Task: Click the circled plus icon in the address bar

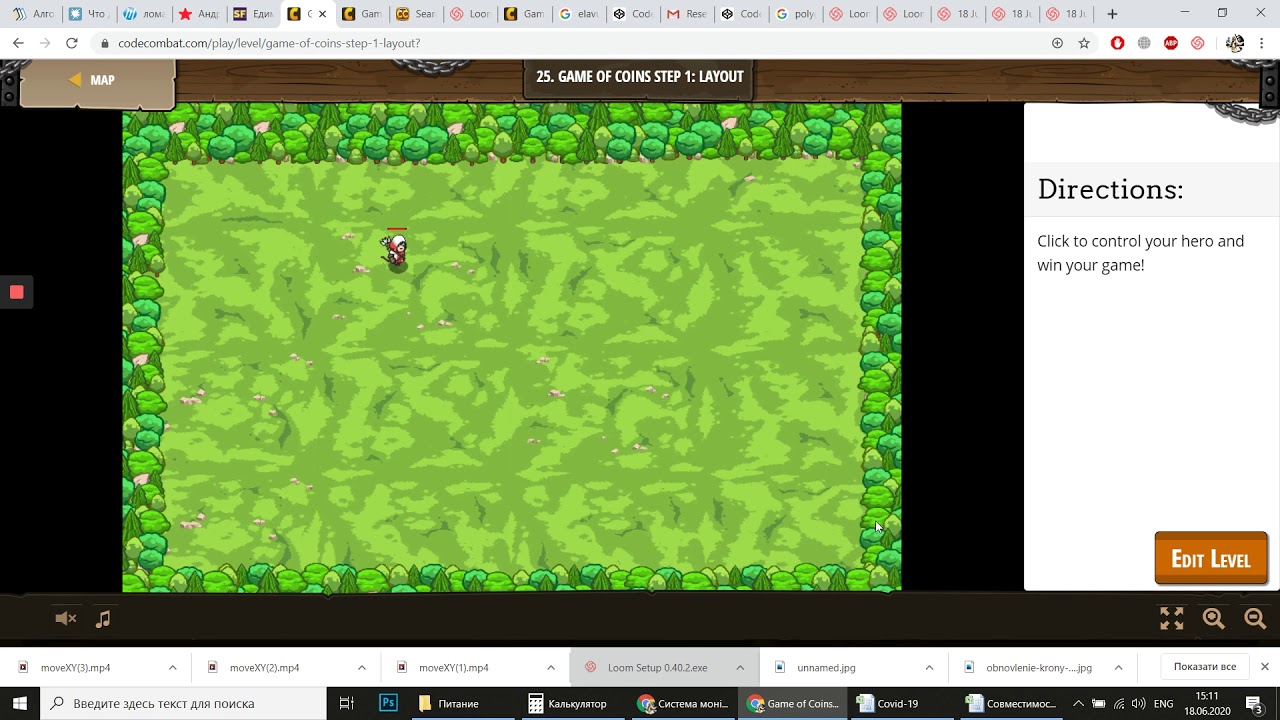Action: click(x=1057, y=43)
